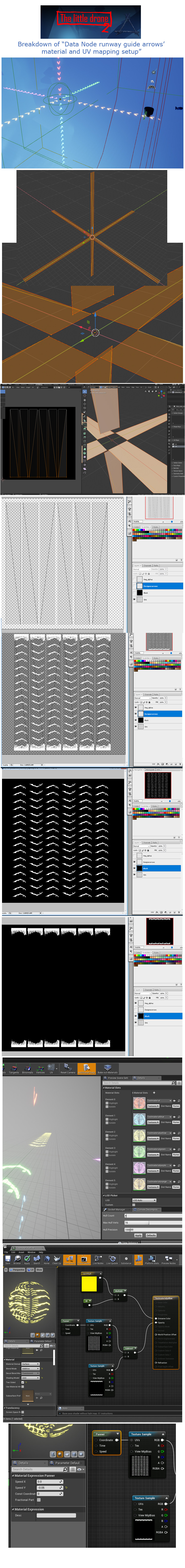
Task: Toggle Use Material Attributes checkbox
Action: (23, 1387)
